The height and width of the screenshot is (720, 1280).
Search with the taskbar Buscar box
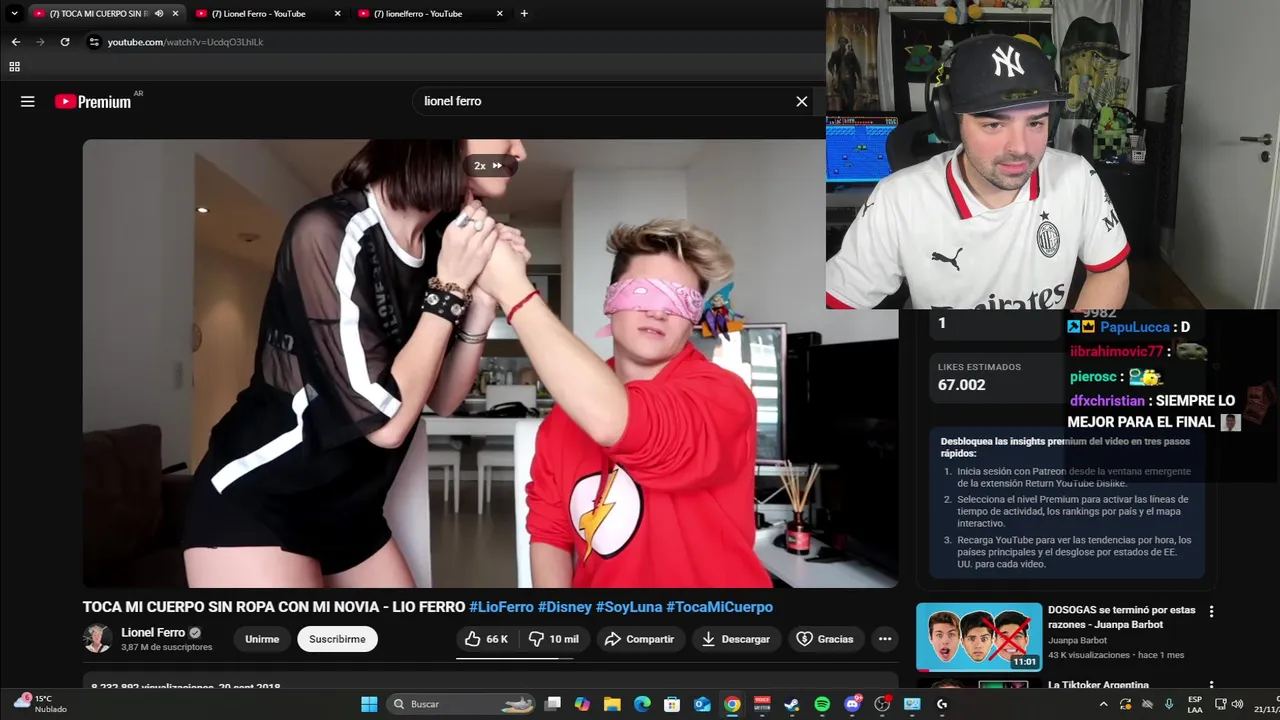click(461, 704)
